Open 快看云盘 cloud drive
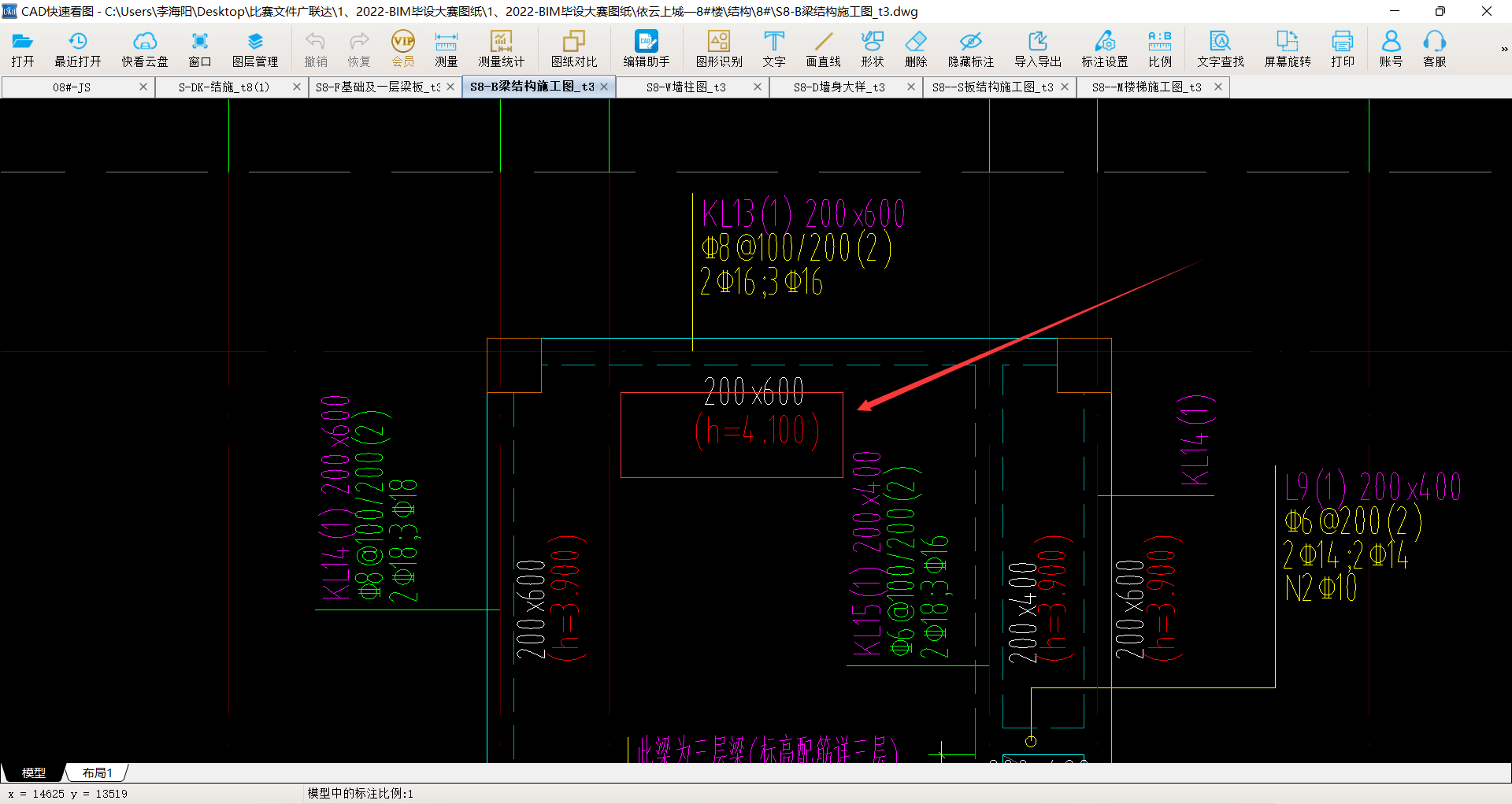The height and width of the screenshot is (804, 1512). (x=145, y=49)
